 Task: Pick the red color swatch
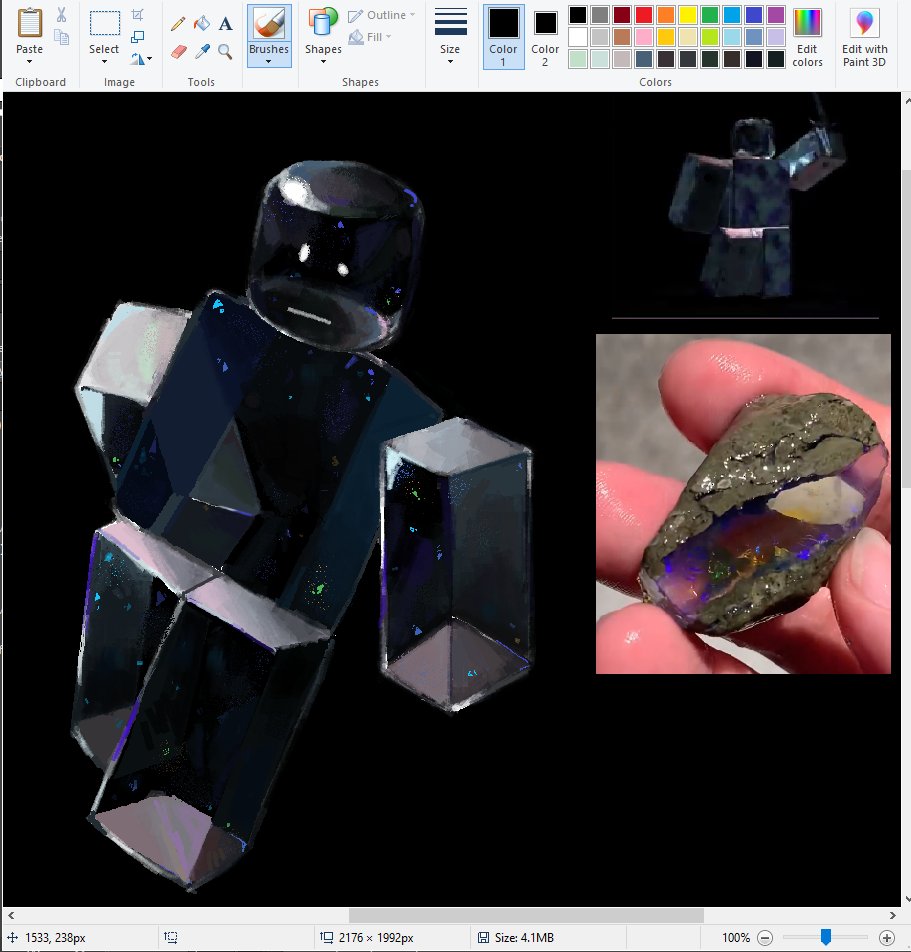coord(643,15)
